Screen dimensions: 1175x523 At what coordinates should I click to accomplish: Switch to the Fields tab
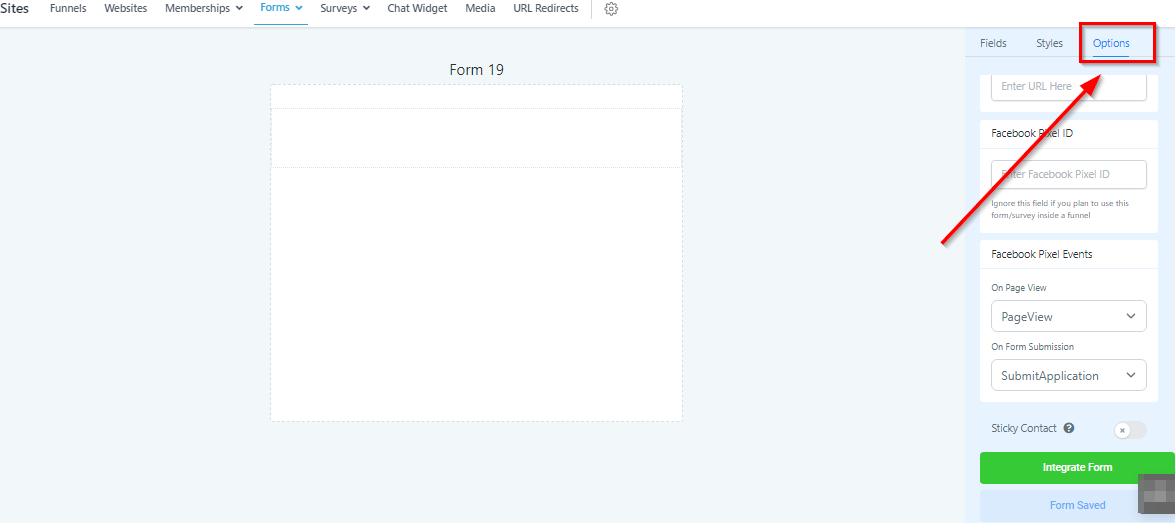(x=993, y=43)
